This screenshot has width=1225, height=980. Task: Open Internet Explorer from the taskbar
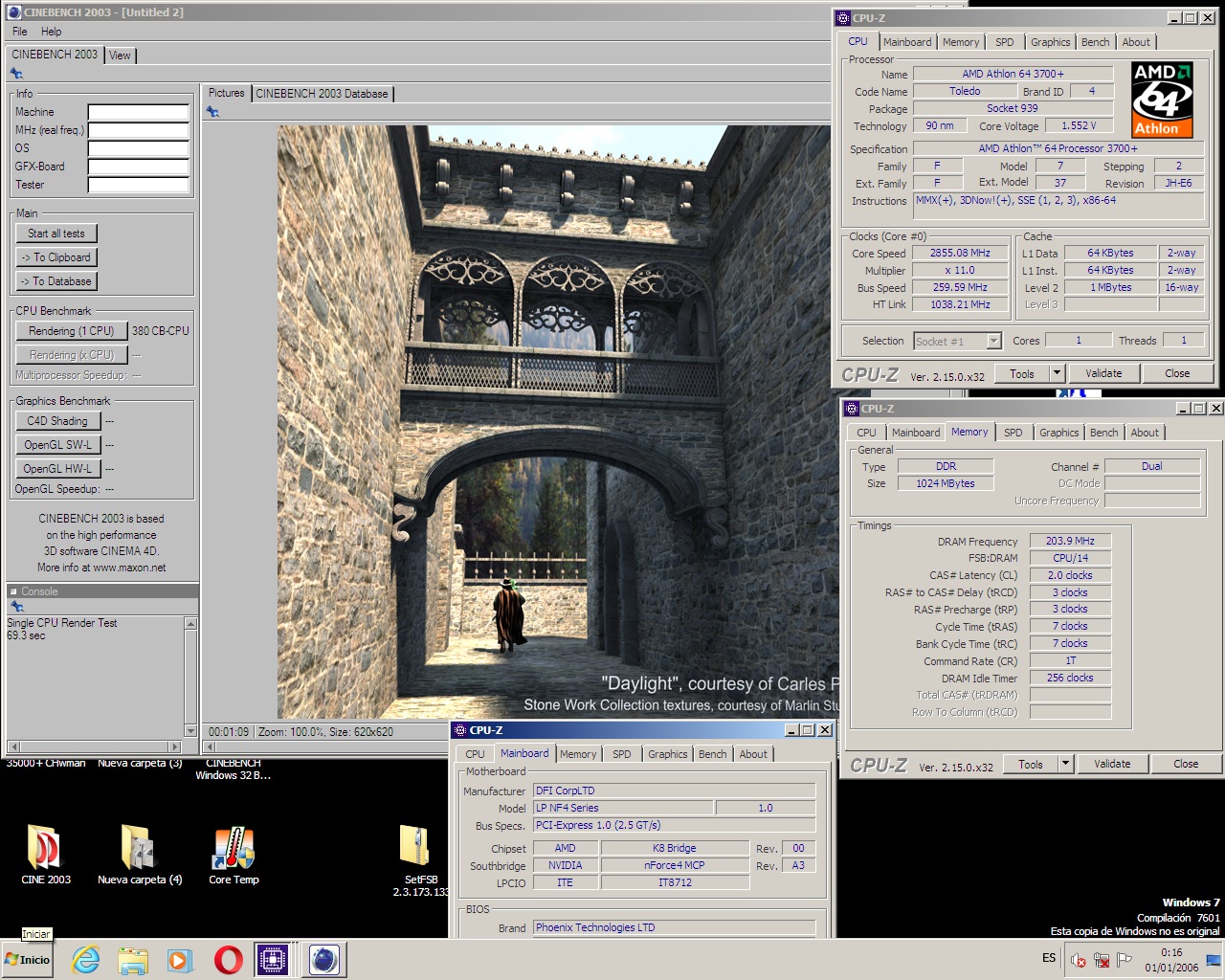tap(86, 959)
